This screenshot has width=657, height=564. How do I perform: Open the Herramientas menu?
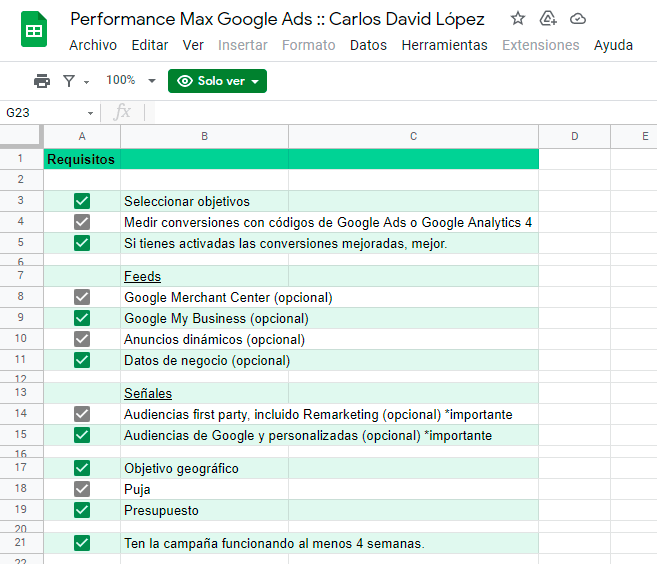(x=445, y=45)
